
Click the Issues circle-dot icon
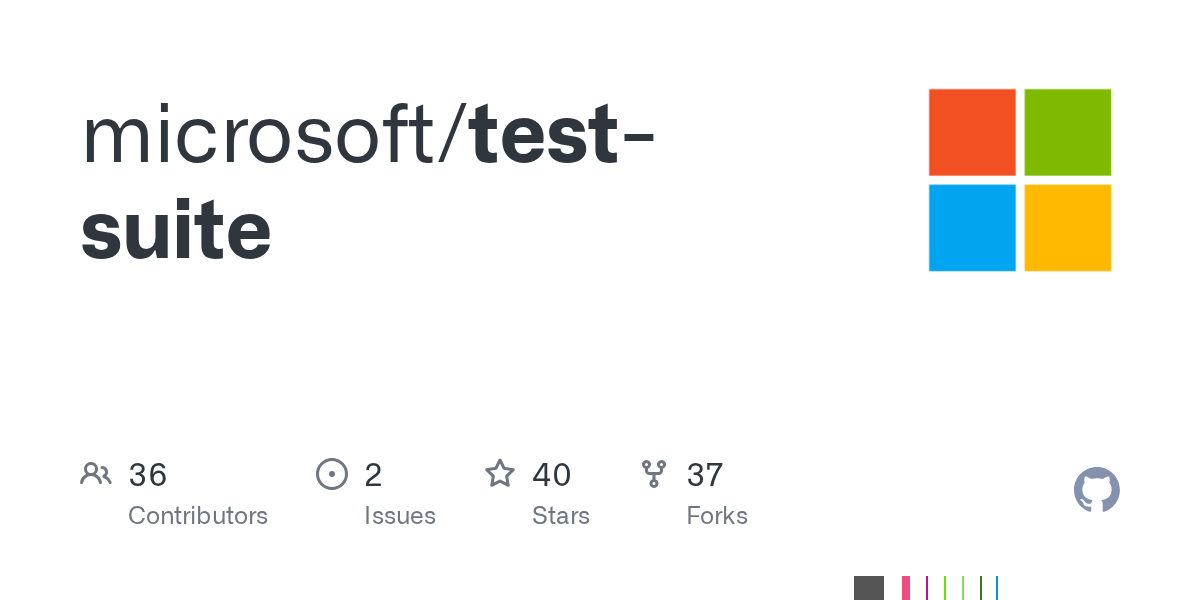tap(331, 474)
